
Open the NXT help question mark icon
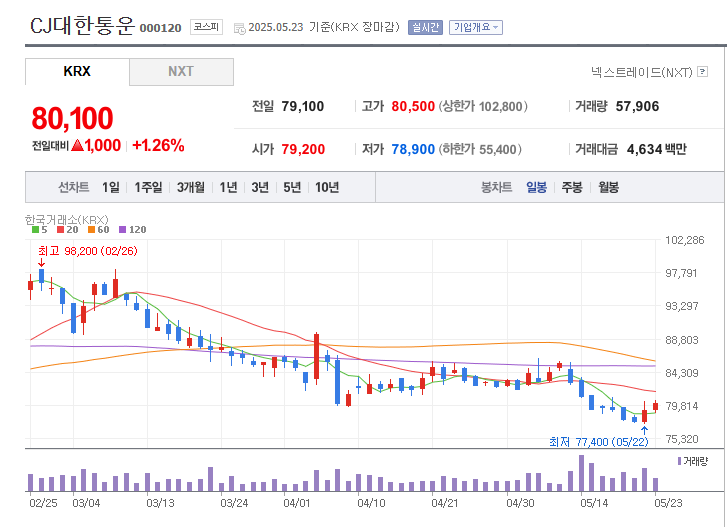[703, 71]
